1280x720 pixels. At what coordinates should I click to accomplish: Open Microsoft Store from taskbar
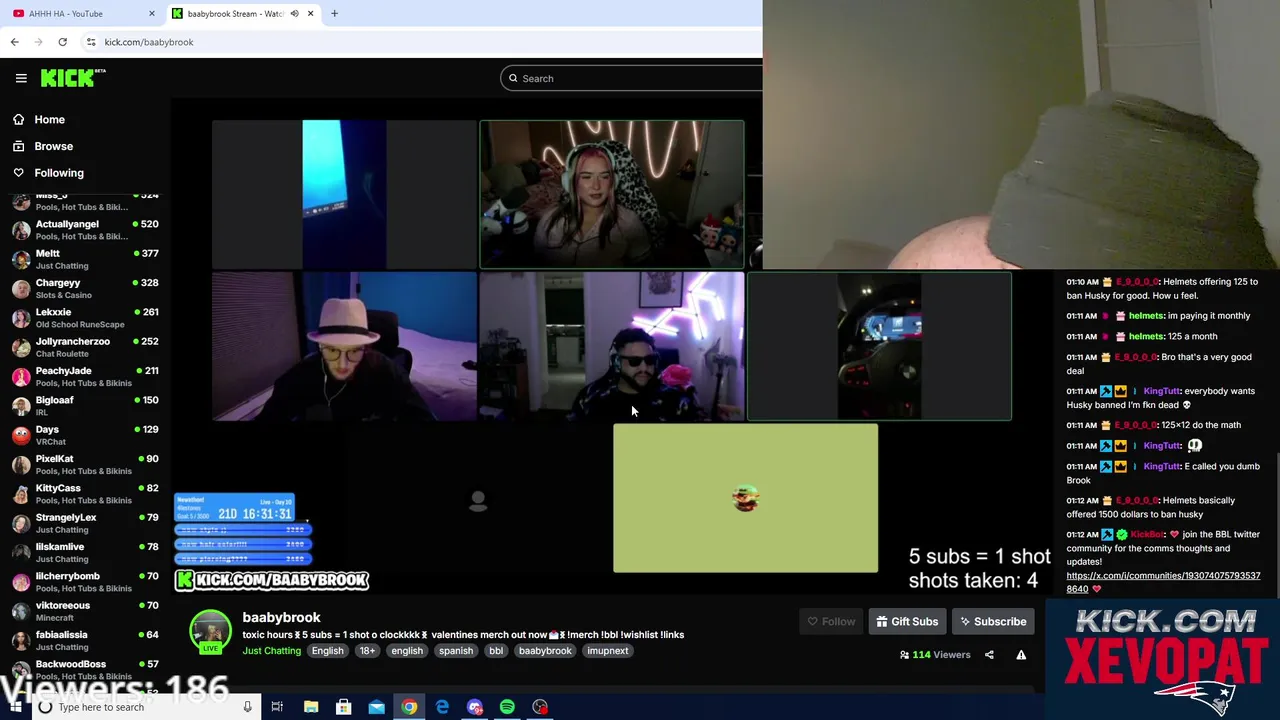(x=343, y=707)
